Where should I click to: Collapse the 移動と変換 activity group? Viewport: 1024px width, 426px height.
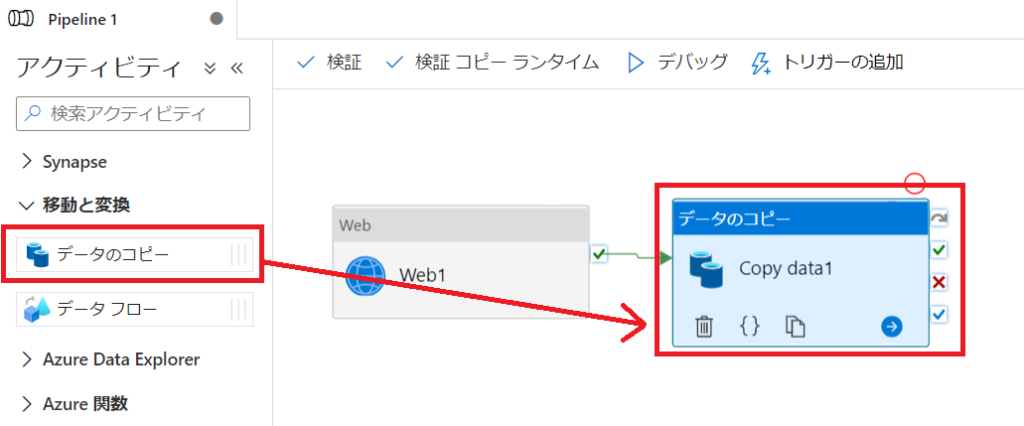(x=84, y=205)
